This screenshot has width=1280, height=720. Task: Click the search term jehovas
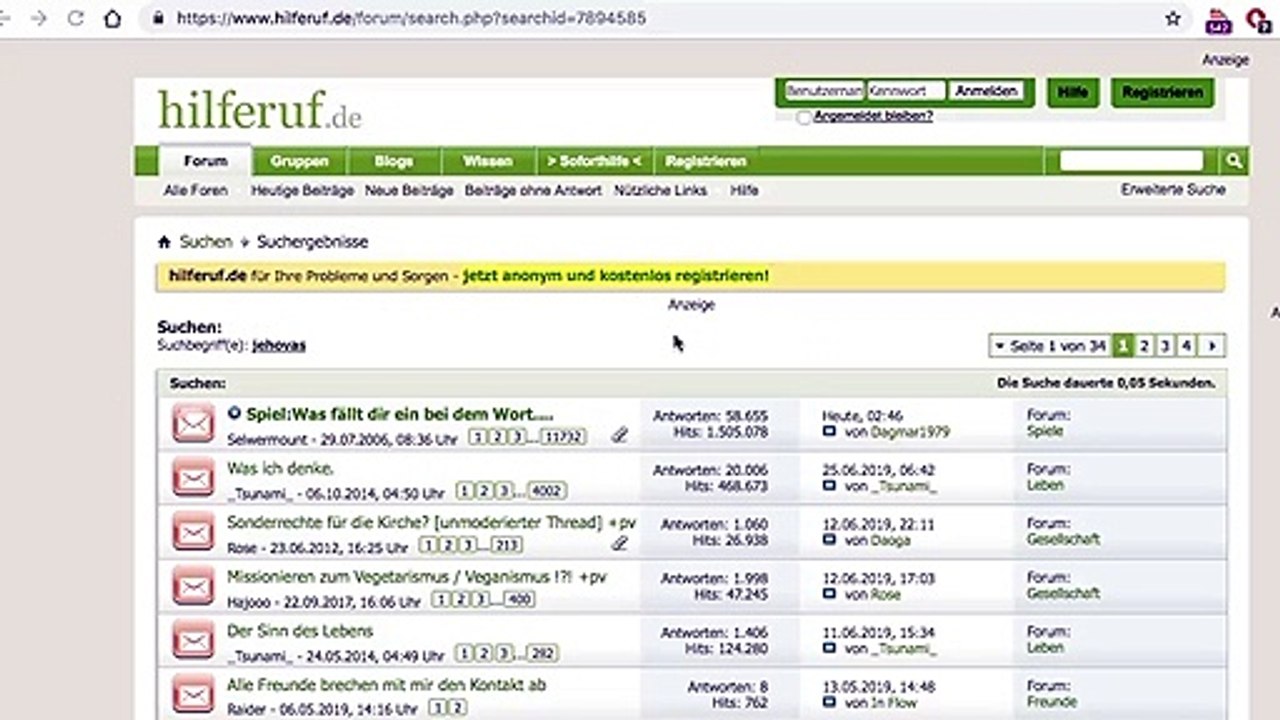(x=279, y=345)
